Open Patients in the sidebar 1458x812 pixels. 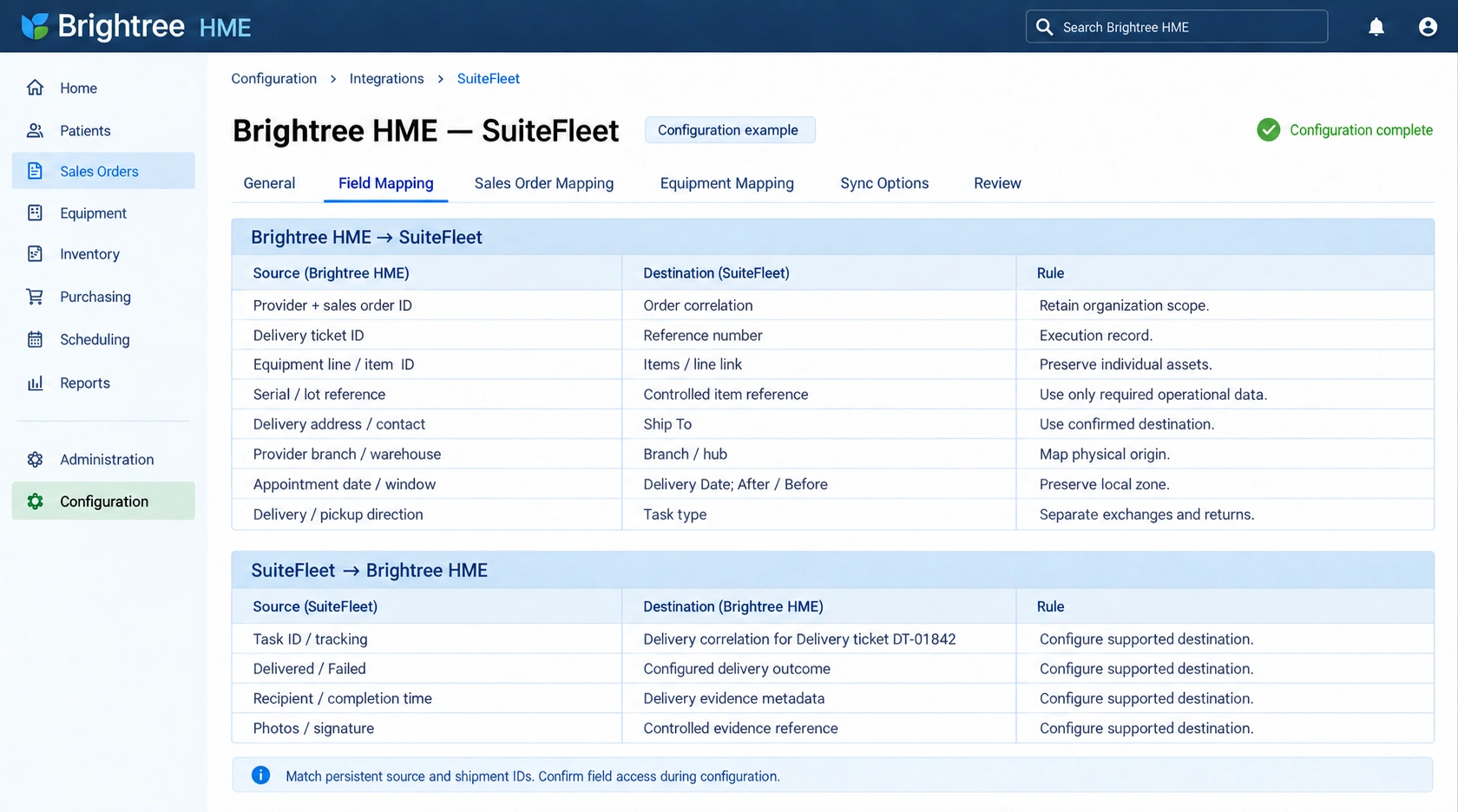[103, 130]
